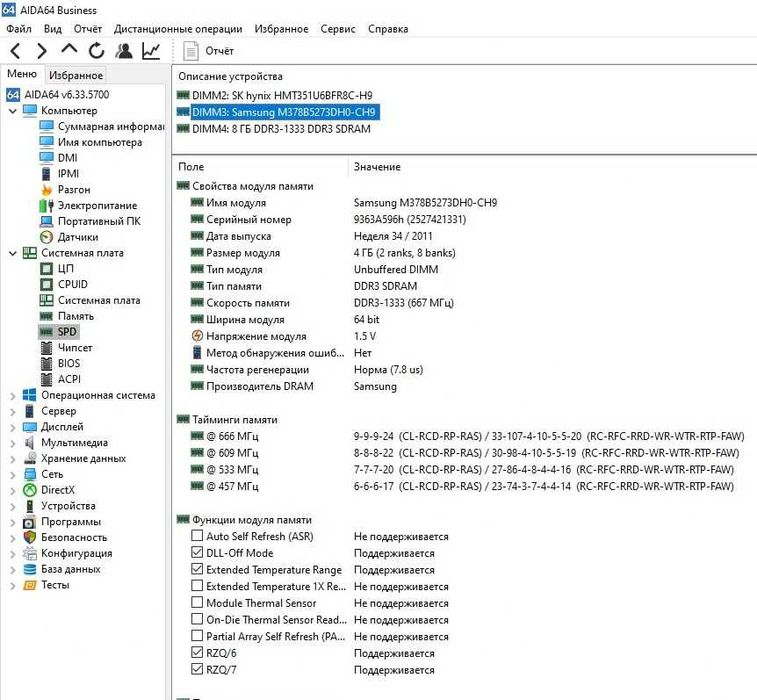
Task: Toggle DLL-Off Mode checkbox
Action: point(197,552)
